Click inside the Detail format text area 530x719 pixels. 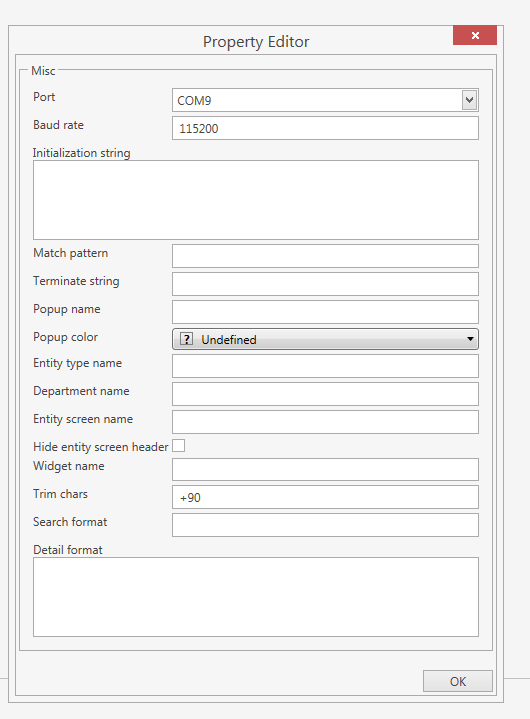[x=256, y=597]
